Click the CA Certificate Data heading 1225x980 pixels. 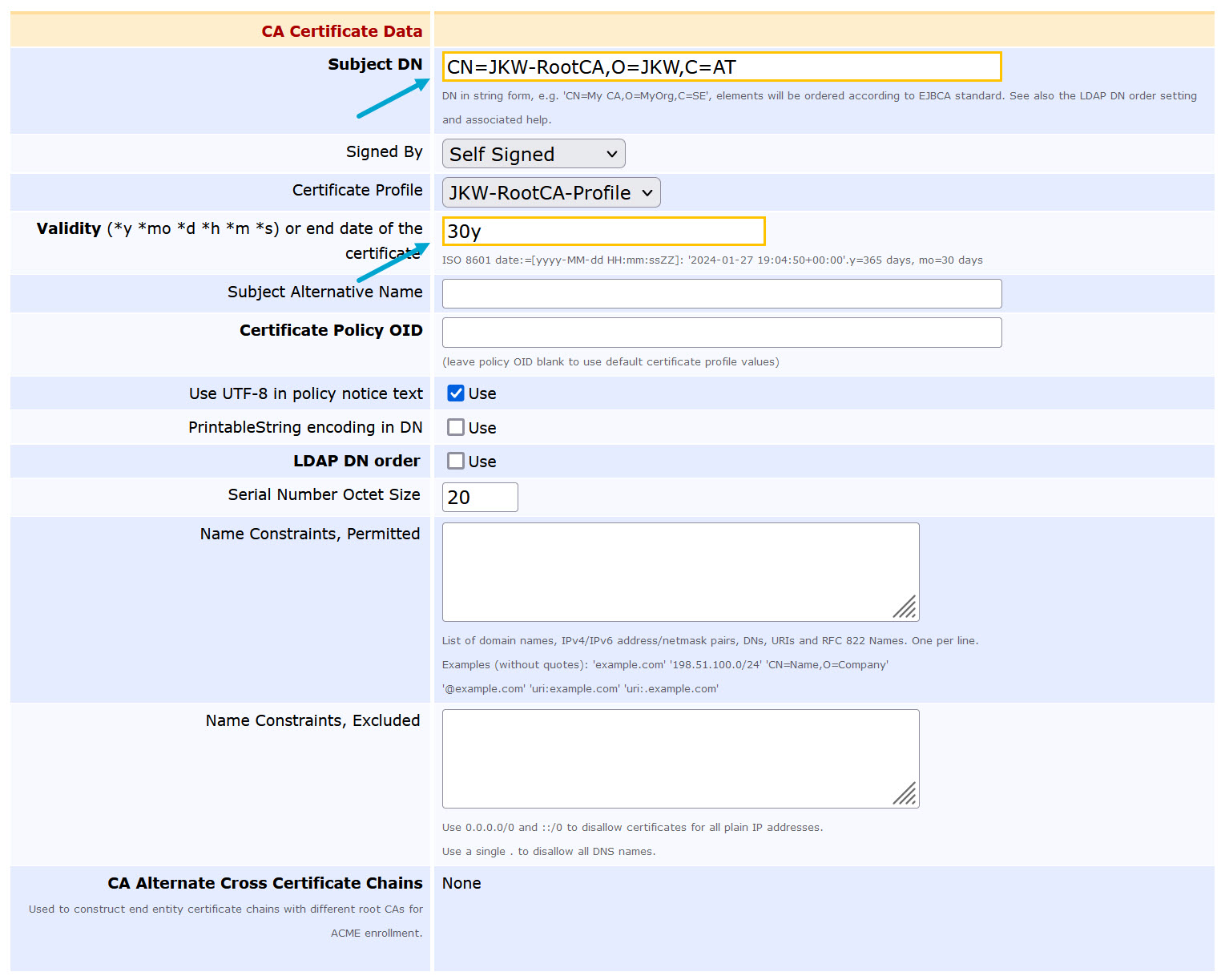[341, 31]
